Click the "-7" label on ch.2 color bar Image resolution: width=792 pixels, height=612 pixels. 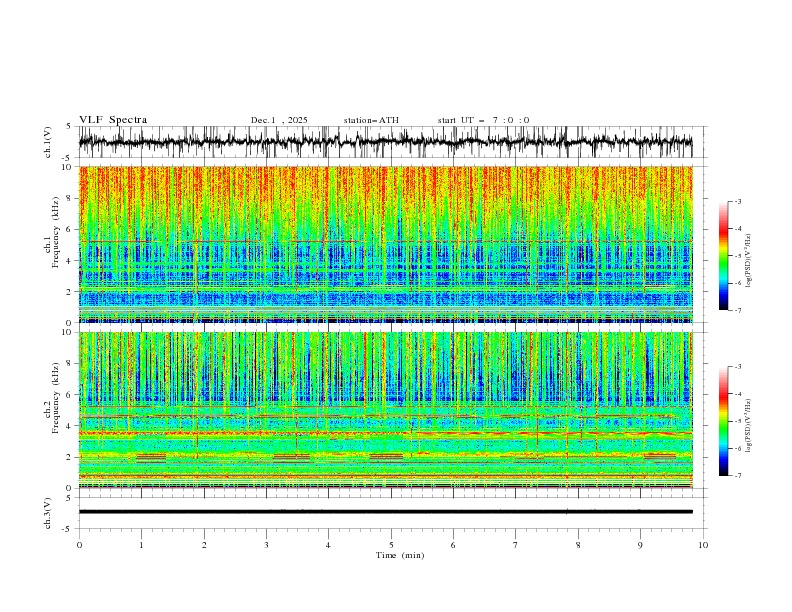[737, 475]
